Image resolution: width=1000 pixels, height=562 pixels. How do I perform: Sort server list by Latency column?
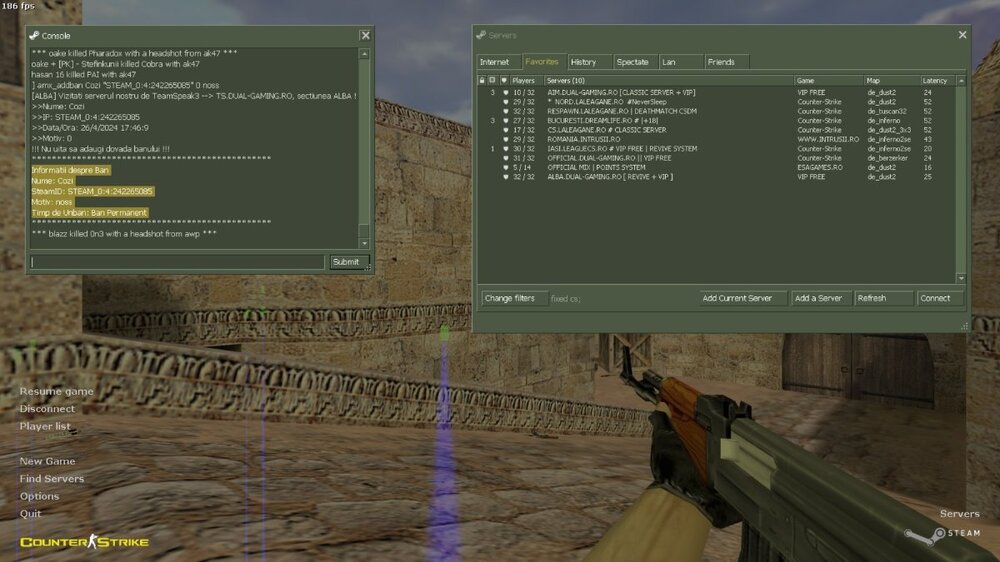click(x=935, y=80)
